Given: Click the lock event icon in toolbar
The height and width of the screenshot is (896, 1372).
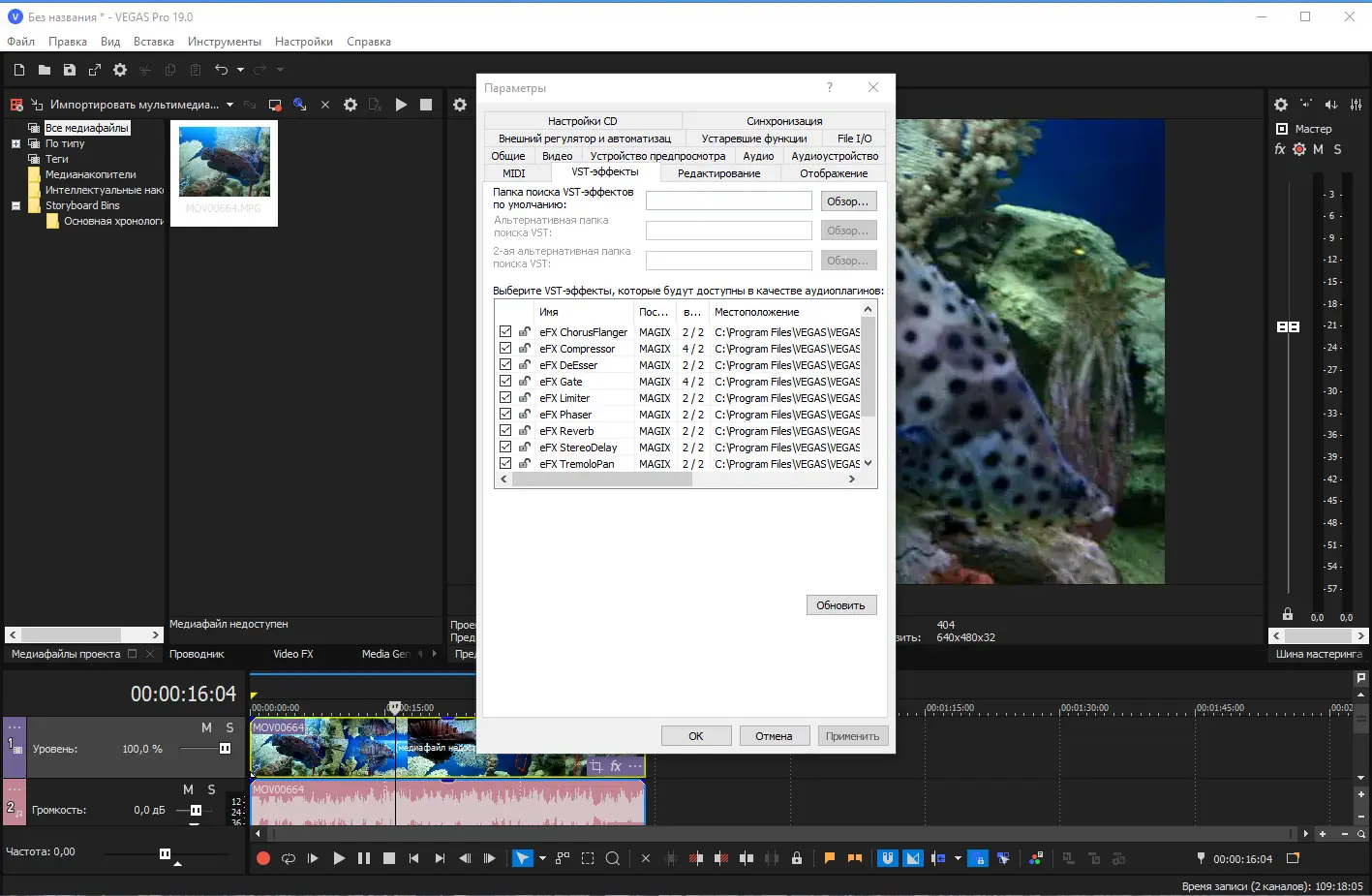Looking at the screenshot, I should [797, 858].
